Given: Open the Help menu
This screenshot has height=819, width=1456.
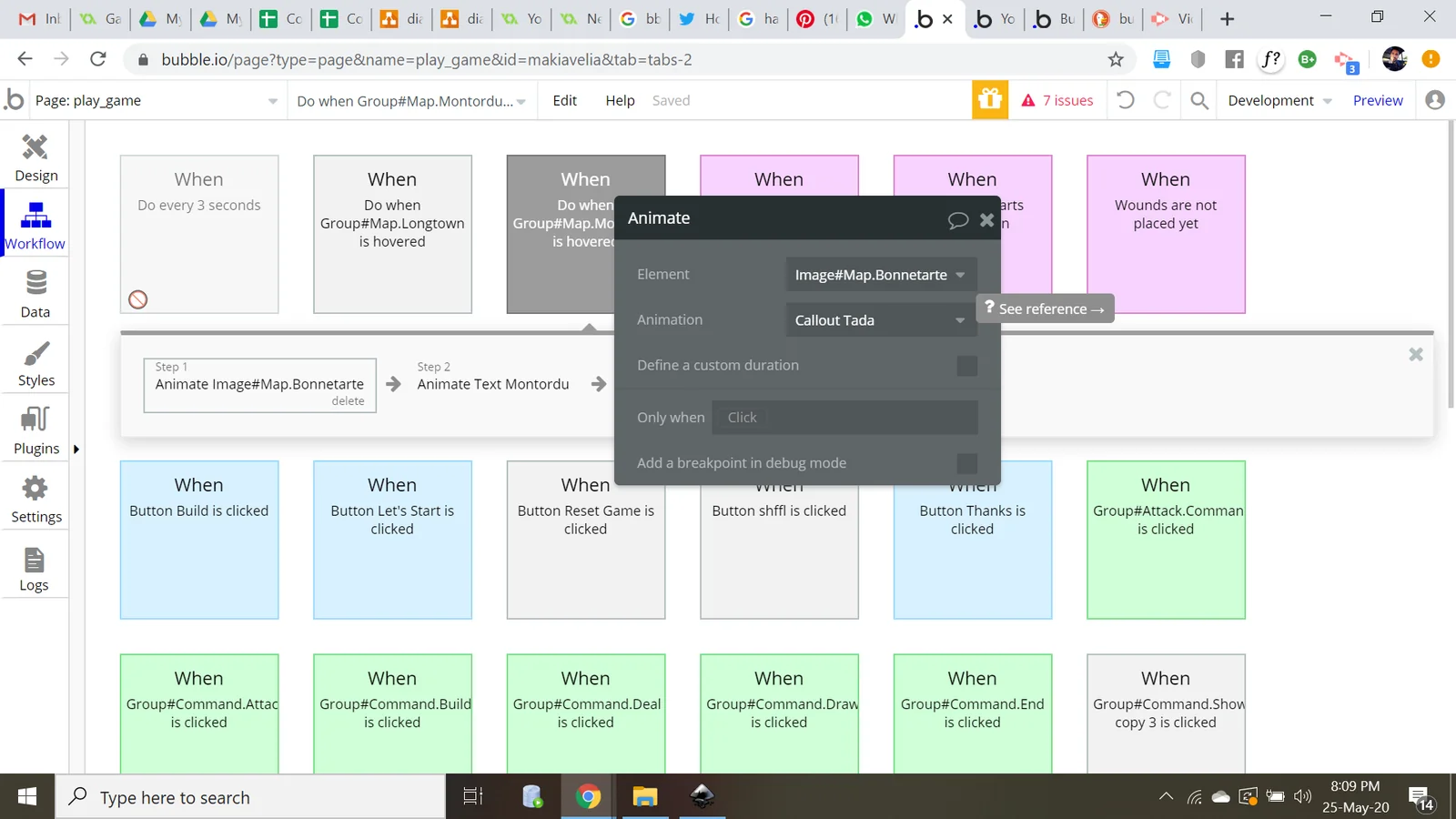Looking at the screenshot, I should [620, 100].
